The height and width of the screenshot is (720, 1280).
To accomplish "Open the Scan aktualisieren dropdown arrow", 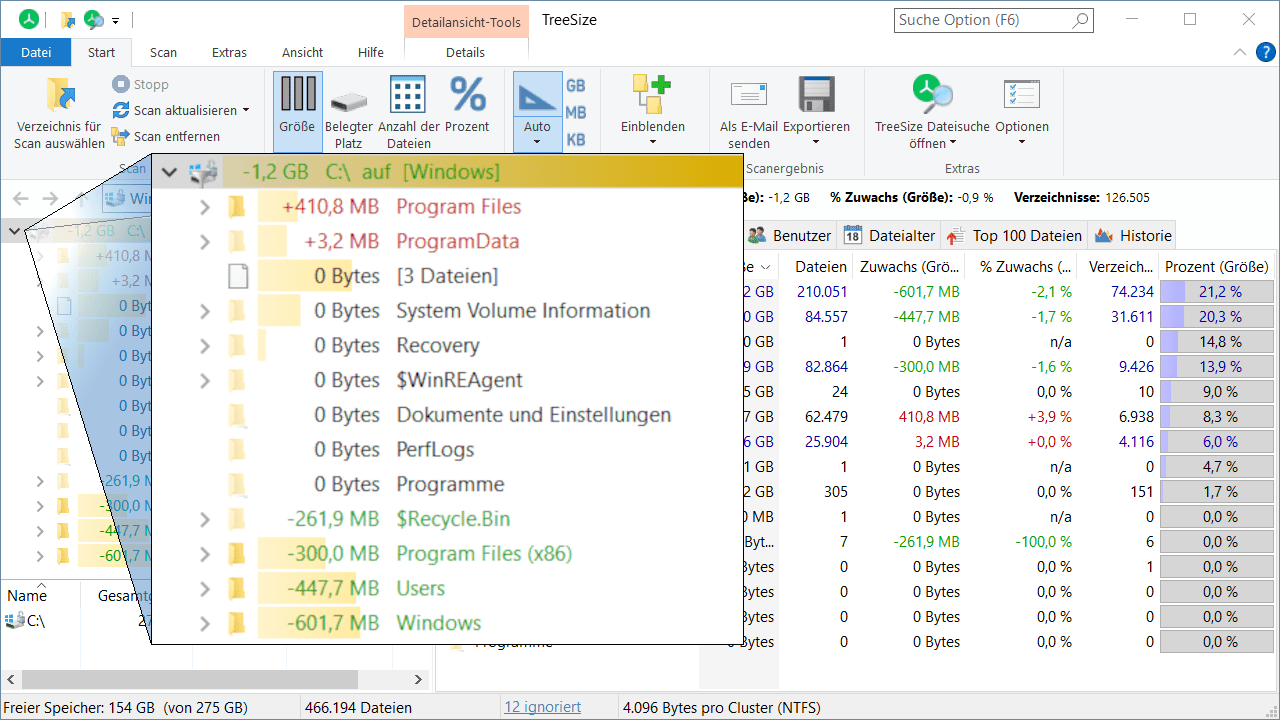I will pyautogui.click(x=246, y=110).
